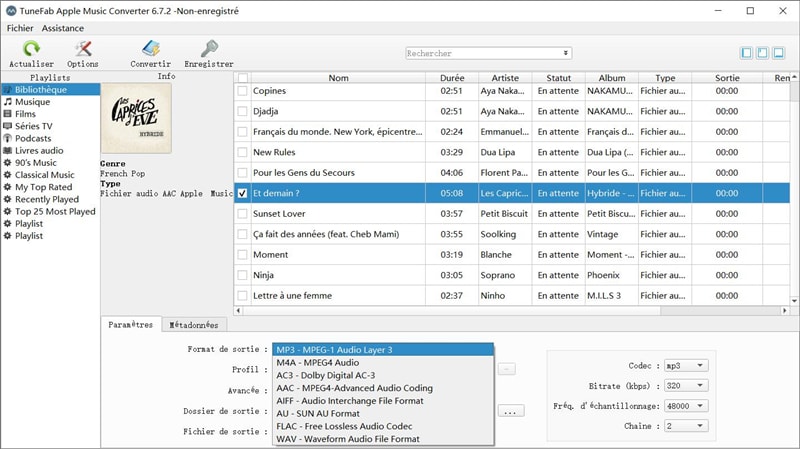Click gear icon beside 90's Music
800x449 pixels.
[x=8, y=163]
